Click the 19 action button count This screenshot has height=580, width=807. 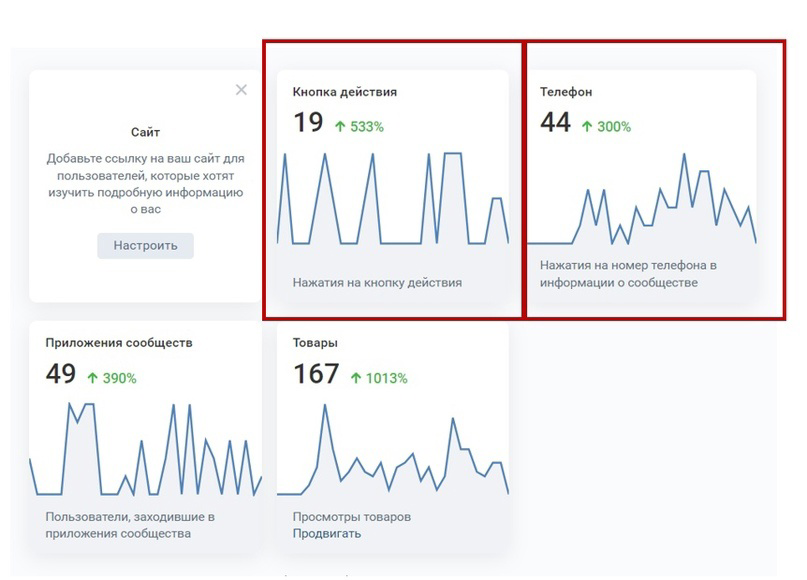(308, 122)
